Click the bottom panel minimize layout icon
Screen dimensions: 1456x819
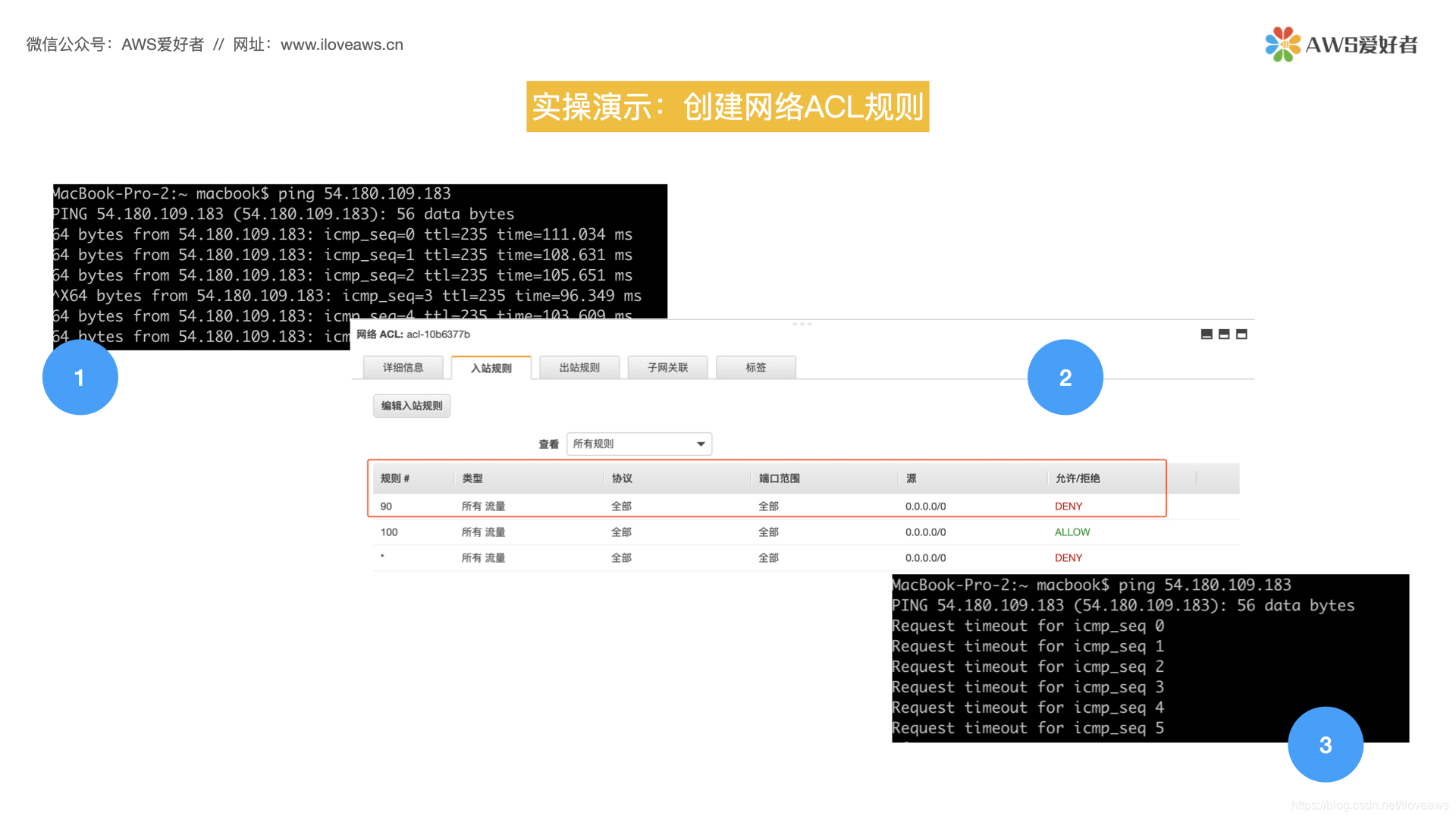tap(1207, 334)
